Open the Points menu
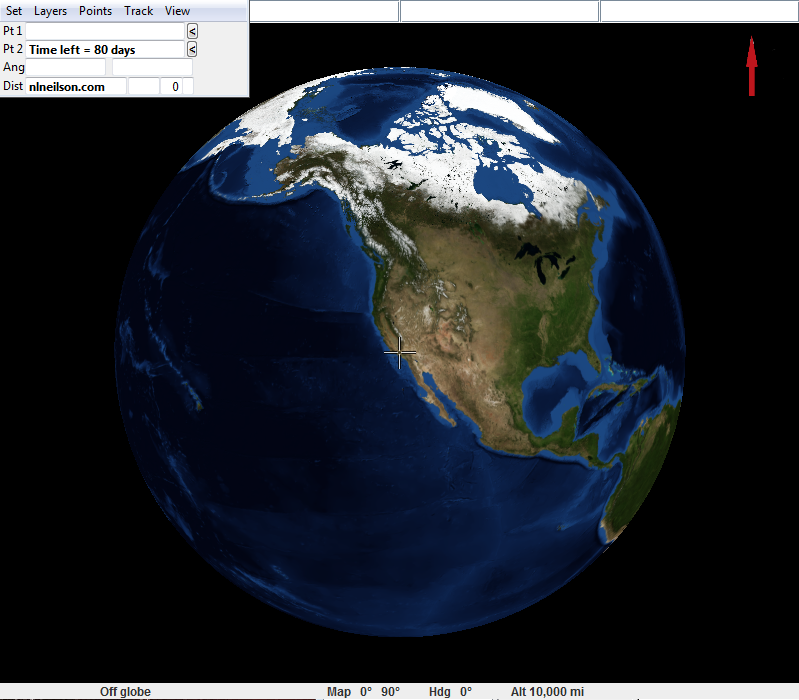The width and height of the screenshot is (799, 700). (95, 11)
